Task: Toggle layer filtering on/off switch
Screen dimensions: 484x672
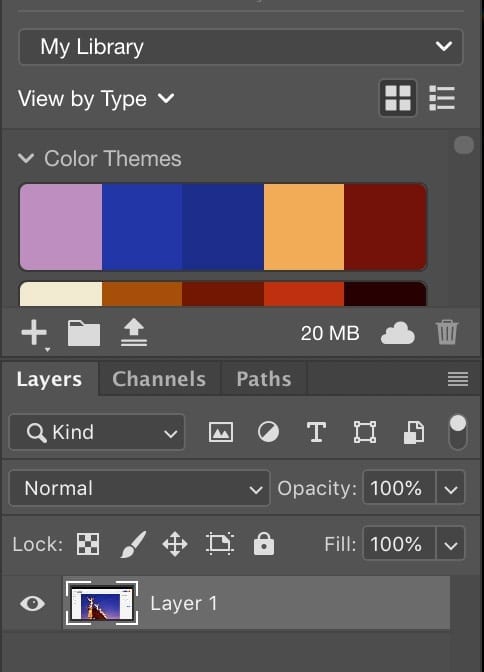Action: click(x=458, y=432)
